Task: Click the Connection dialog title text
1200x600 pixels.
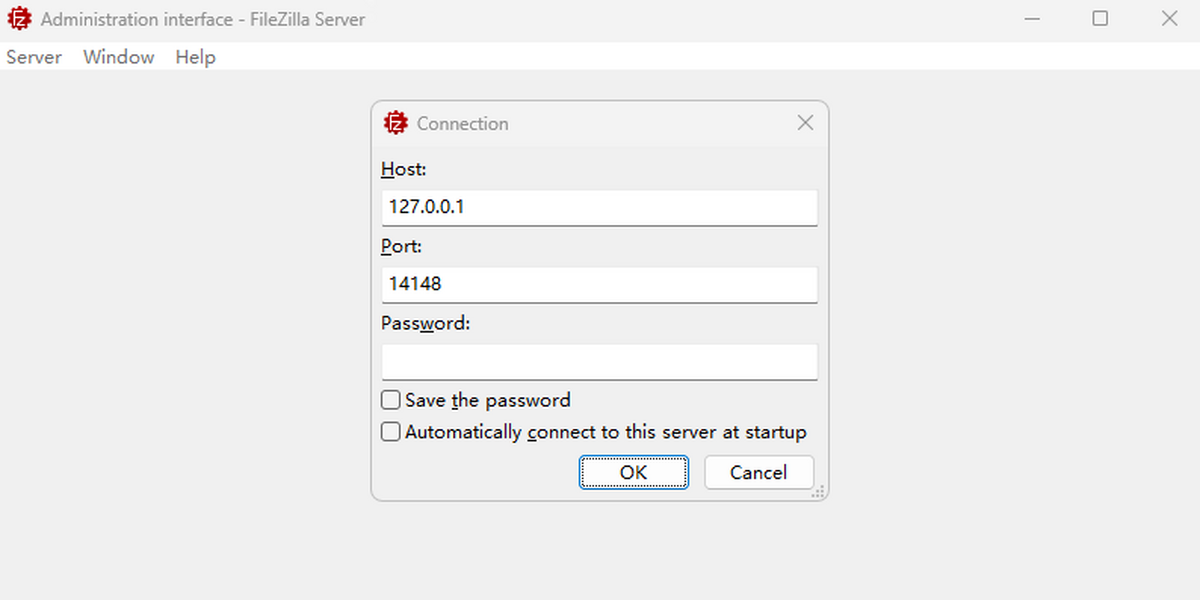Action: [x=462, y=124]
